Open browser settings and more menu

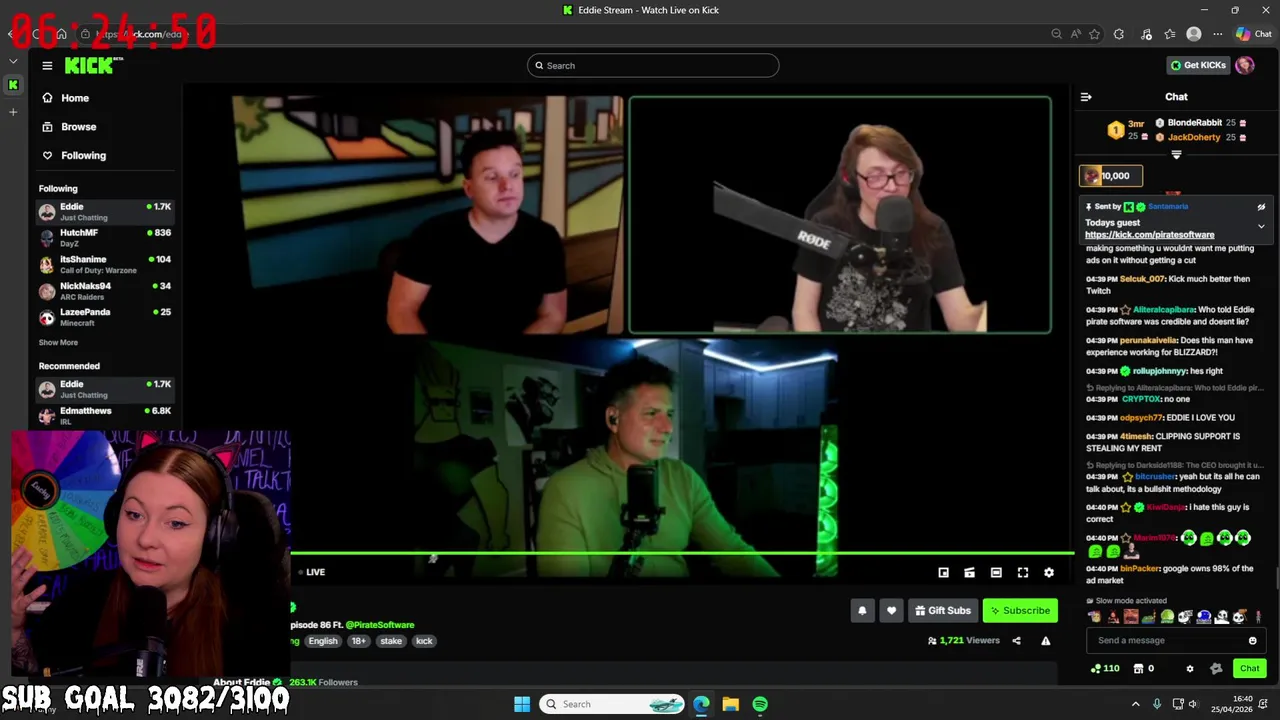pos(1217,34)
